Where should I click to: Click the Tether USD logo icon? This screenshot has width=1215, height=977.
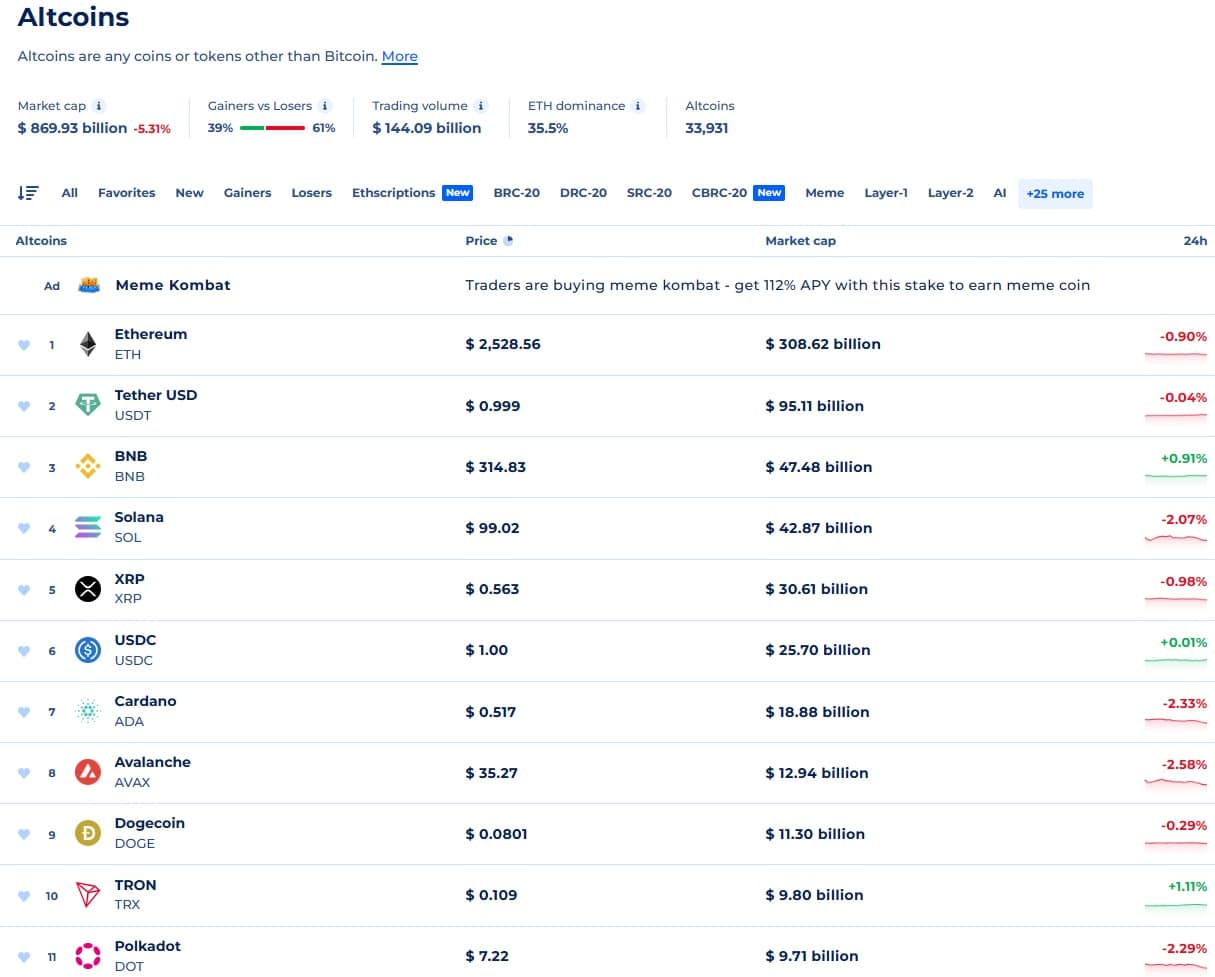pyautogui.click(x=88, y=405)
